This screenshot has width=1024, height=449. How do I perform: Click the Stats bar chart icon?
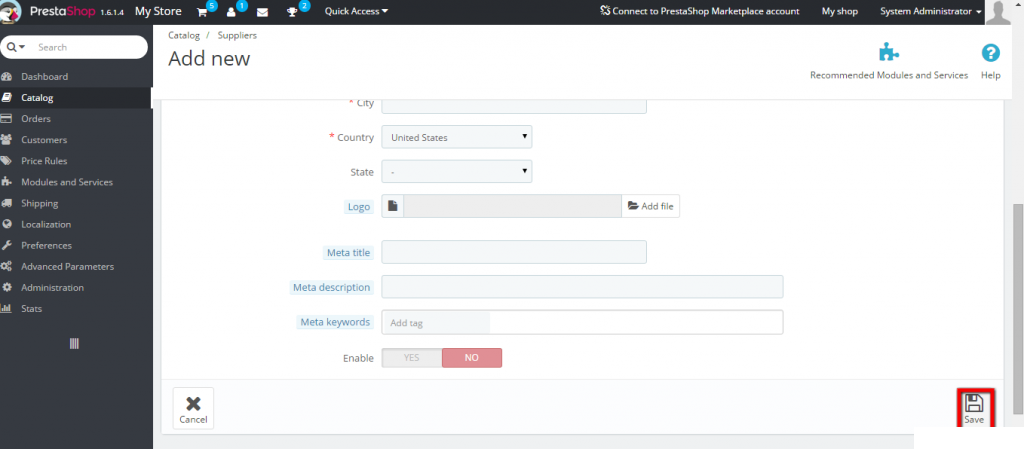[x=7, y=308]
